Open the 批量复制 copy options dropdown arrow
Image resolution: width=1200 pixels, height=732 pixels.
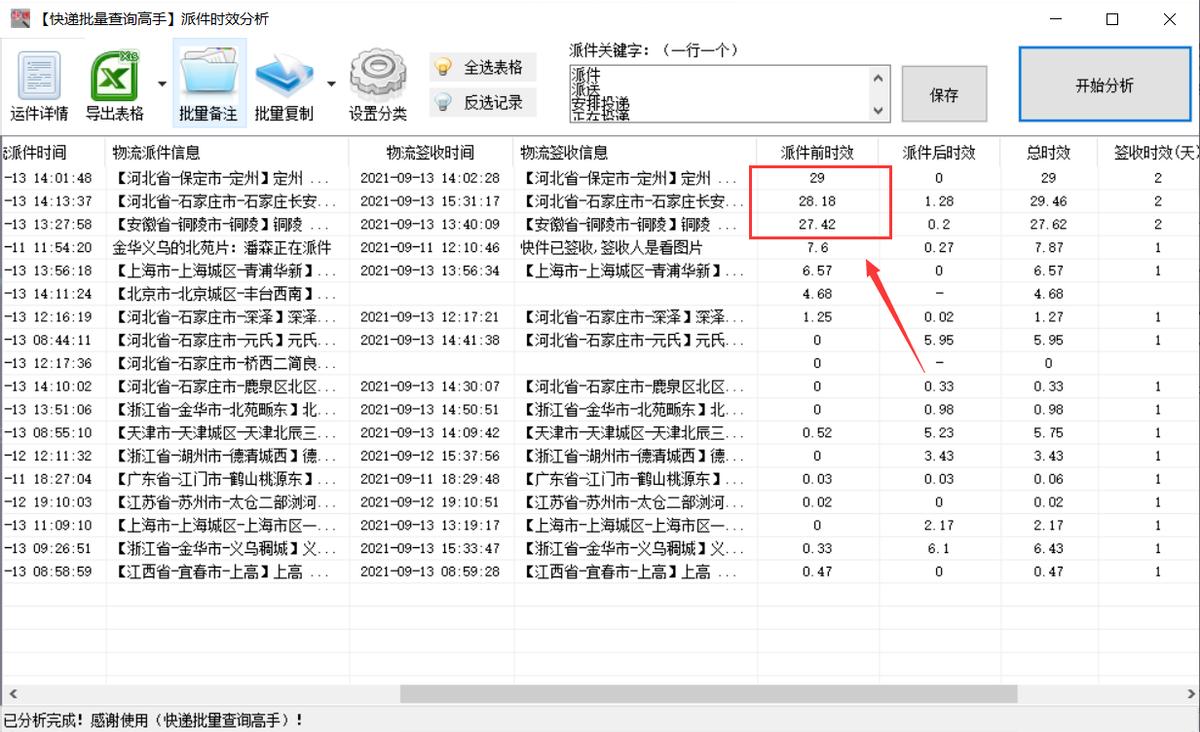331,84
